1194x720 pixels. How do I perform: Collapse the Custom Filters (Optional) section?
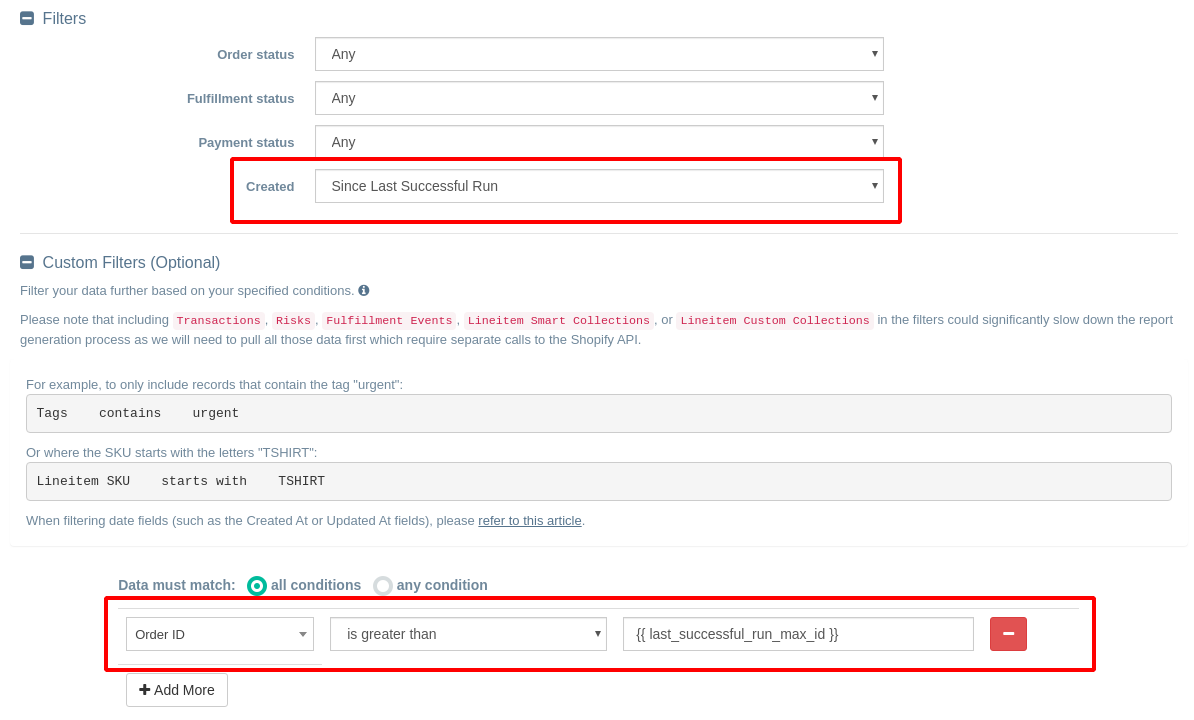26,262
